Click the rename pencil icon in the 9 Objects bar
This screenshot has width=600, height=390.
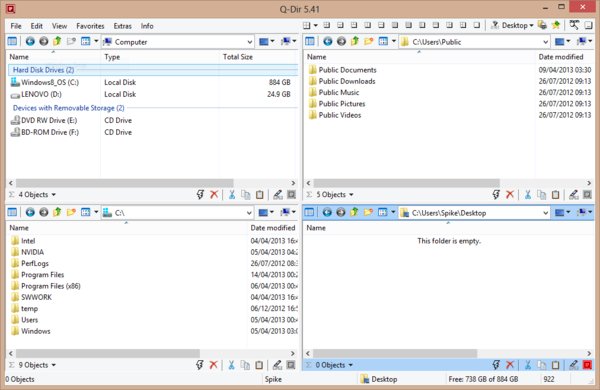pyautogui.click(x=277, y=365)
